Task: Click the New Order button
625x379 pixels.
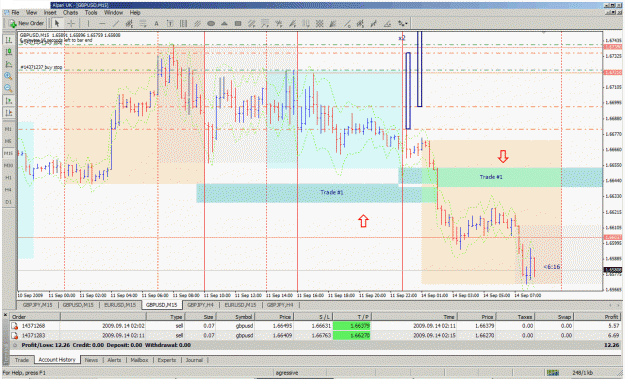Action: [26, 24]
